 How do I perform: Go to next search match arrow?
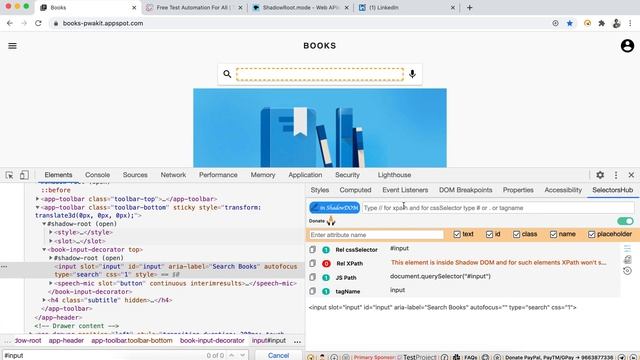pyautogui.click(x=242, y=355)
